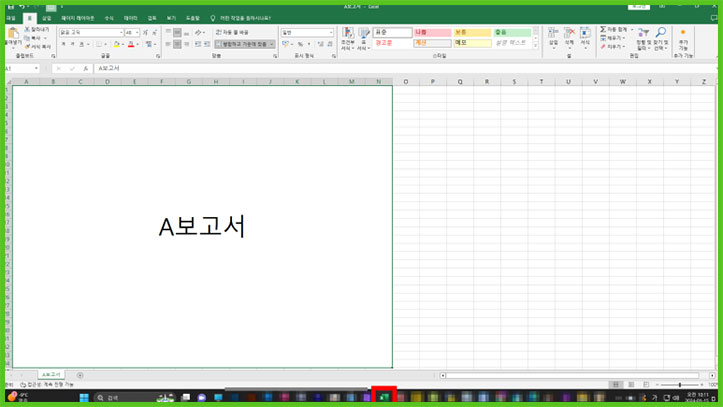Switch to the Insert (삽입) tab
The height and width of the screenshot is (407, 723).
(46, 18)
